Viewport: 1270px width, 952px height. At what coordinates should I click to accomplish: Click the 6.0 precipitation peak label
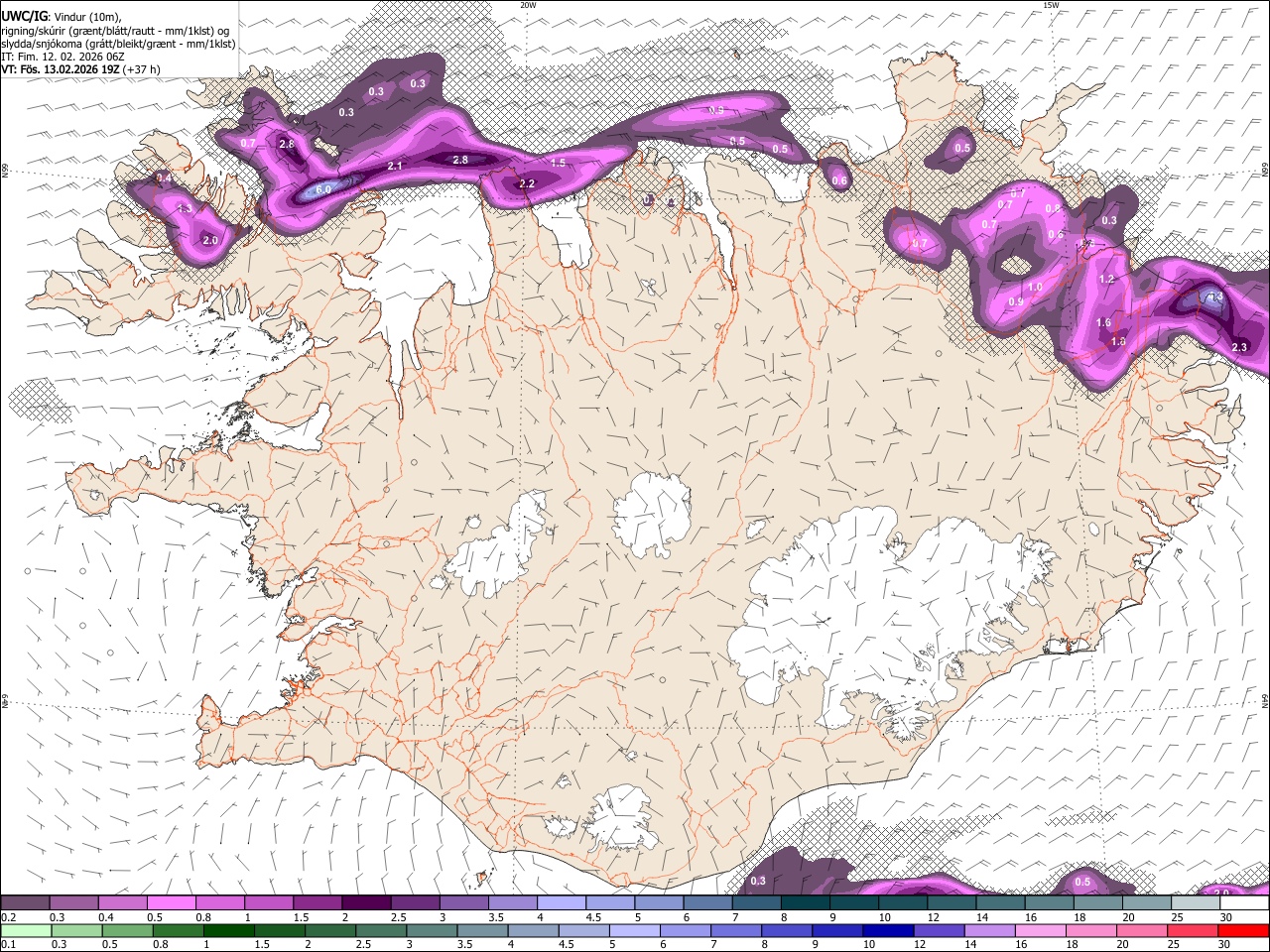coord(323,189)
